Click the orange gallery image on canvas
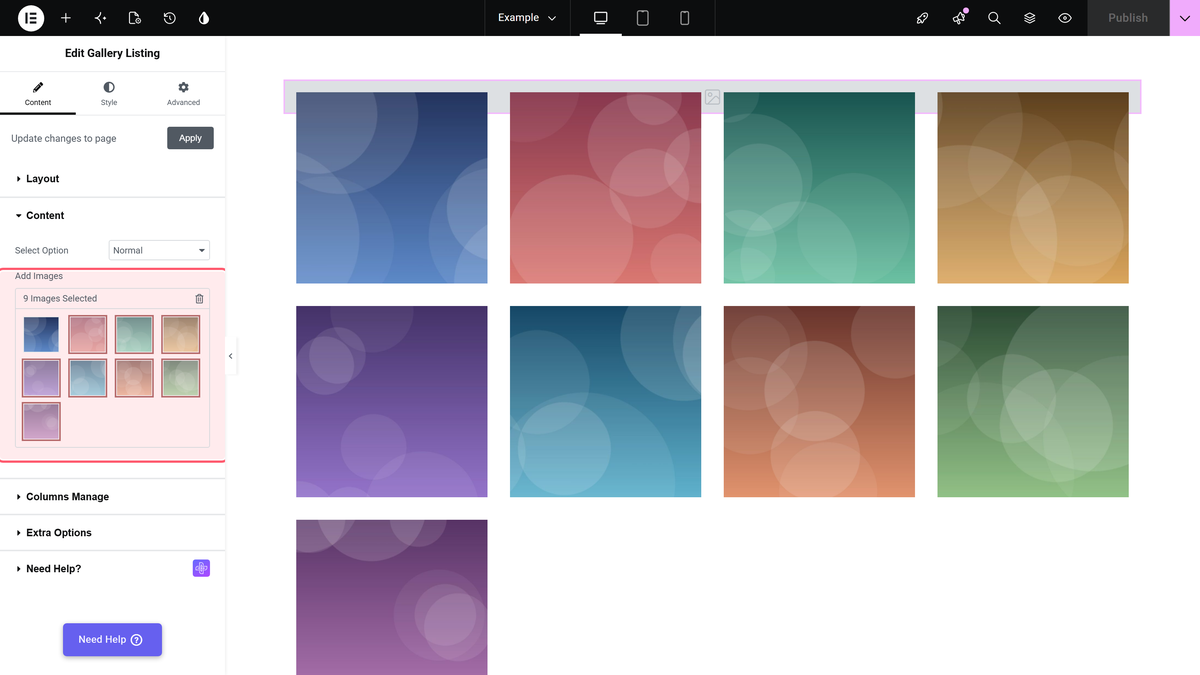This screenshot has height=675, width=1200. click(x=819, y=402)
